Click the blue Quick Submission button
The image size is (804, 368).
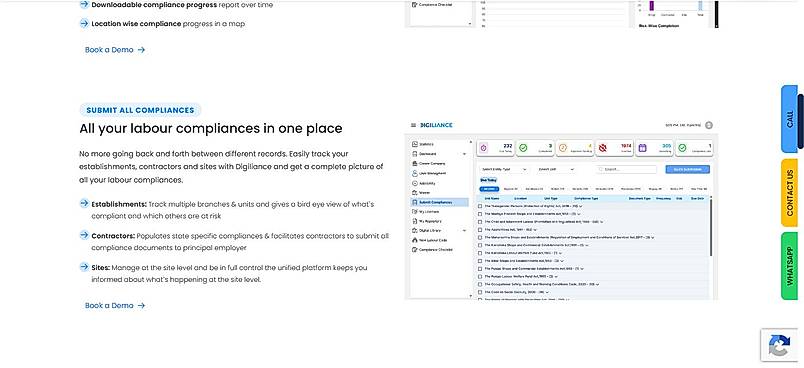[688, 169]
